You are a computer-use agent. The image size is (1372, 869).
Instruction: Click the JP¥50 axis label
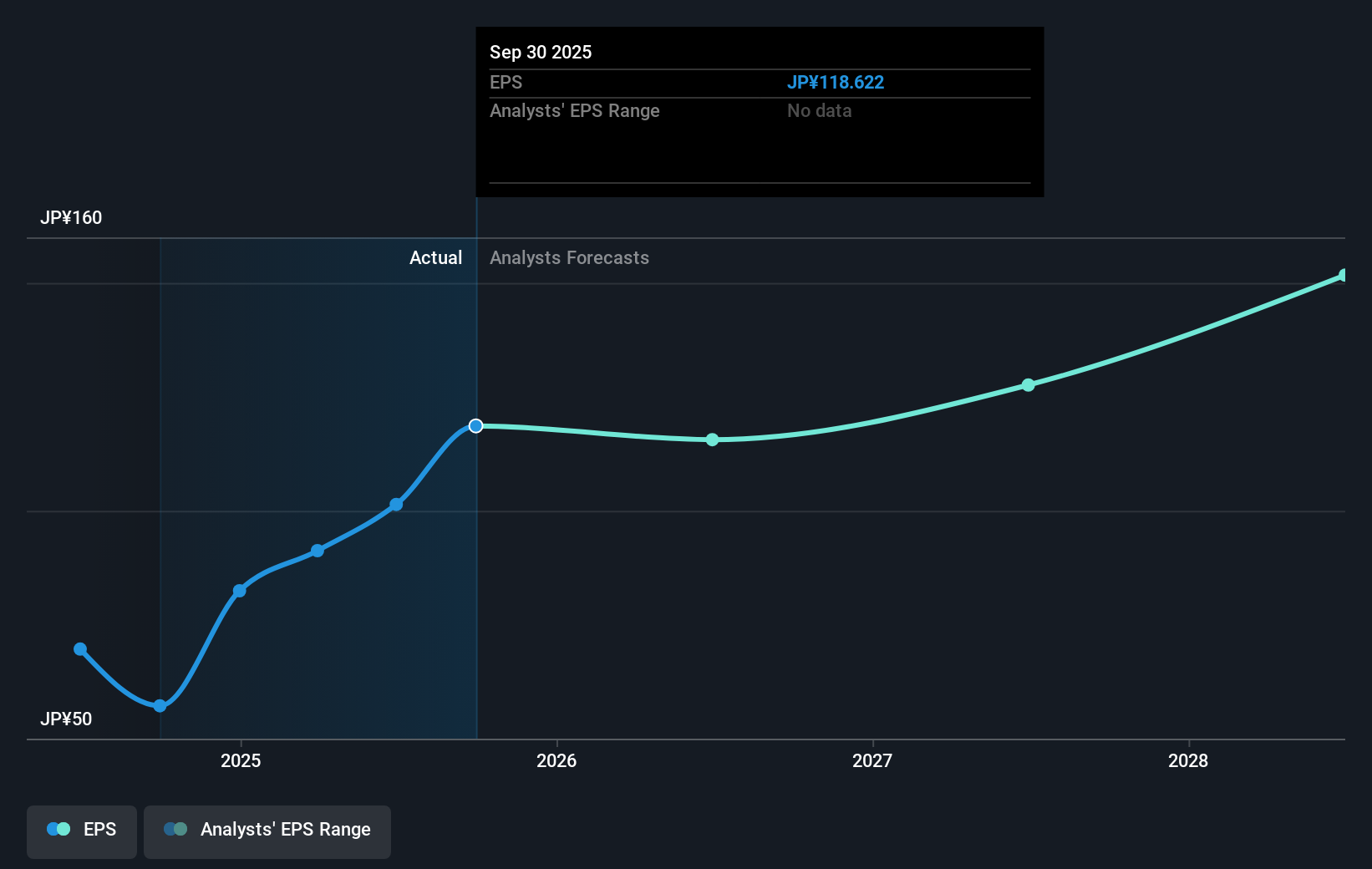[x=66, y=719]
